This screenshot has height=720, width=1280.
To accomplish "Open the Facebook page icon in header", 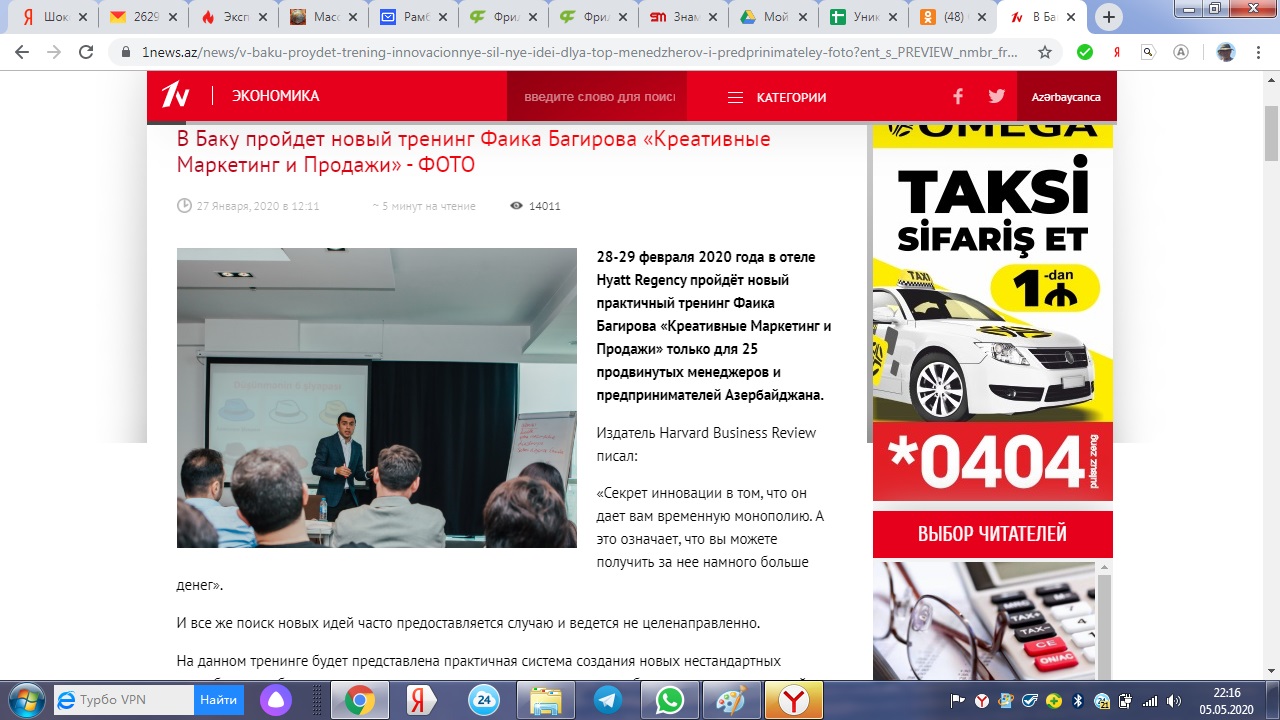I will [x=958, y=96].
